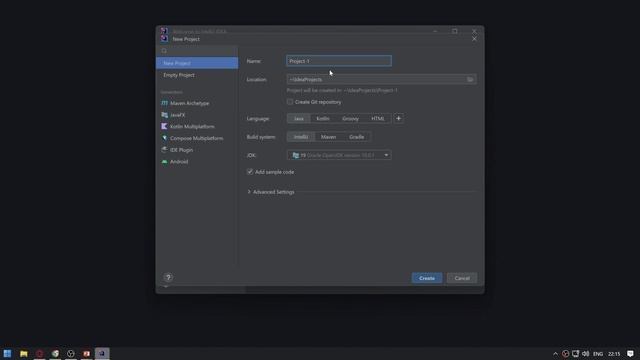Click the Kotlin Multiplatform K icon
This screenshot has height=360, width=640.
[x=164, y=127]
